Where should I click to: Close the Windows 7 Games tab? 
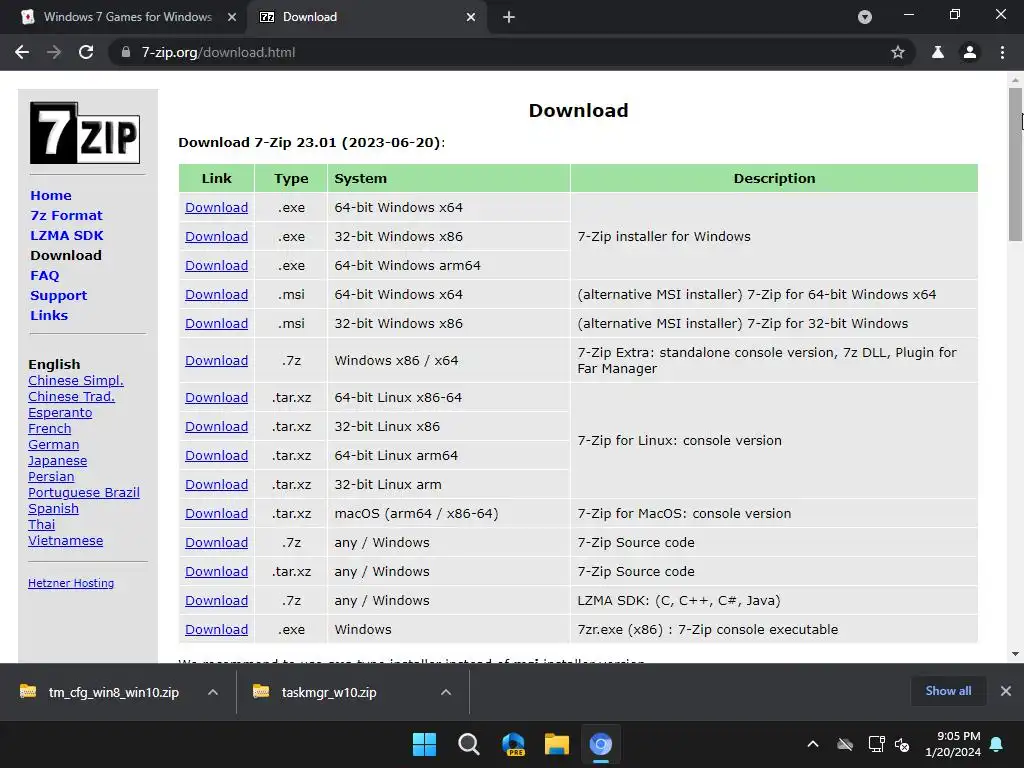232,17
